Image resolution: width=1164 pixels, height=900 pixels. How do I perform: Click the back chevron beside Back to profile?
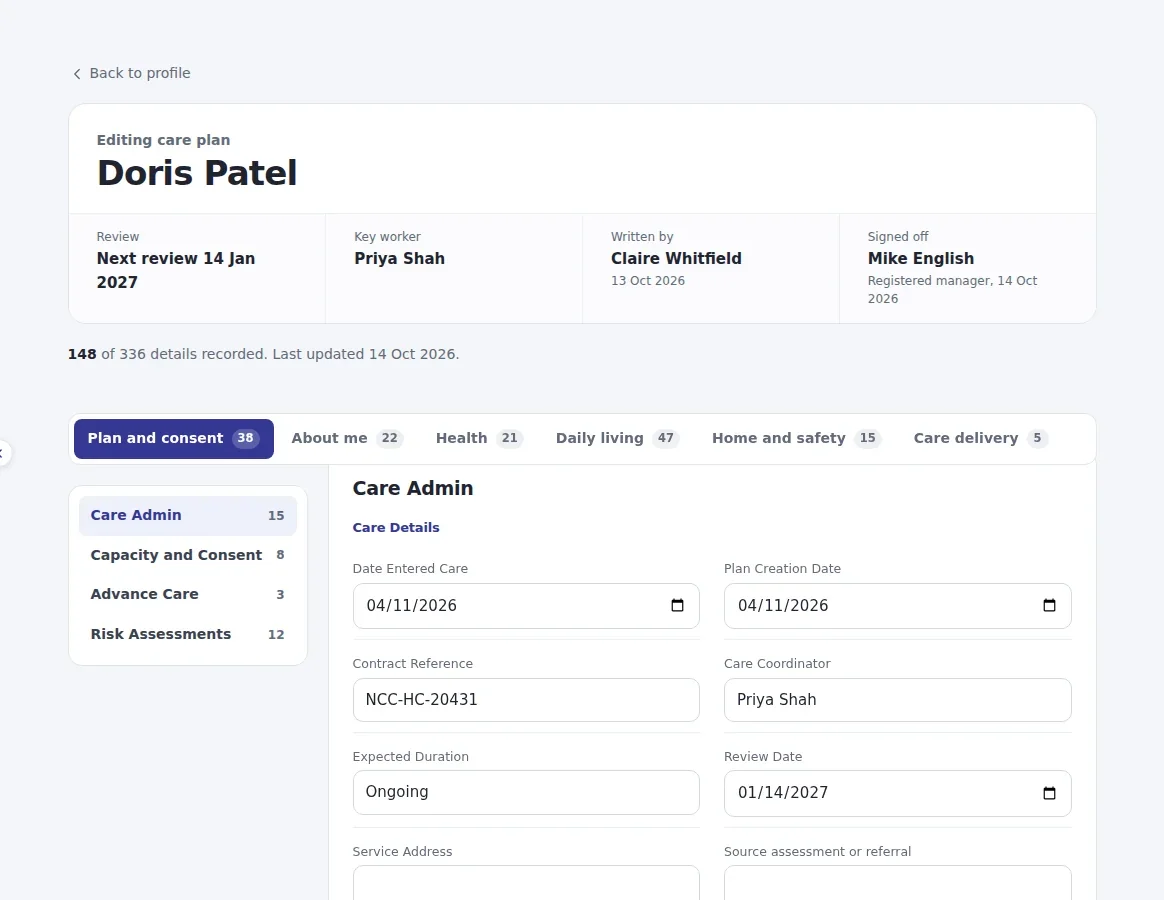pyautogui.click(x=77, y=74)
